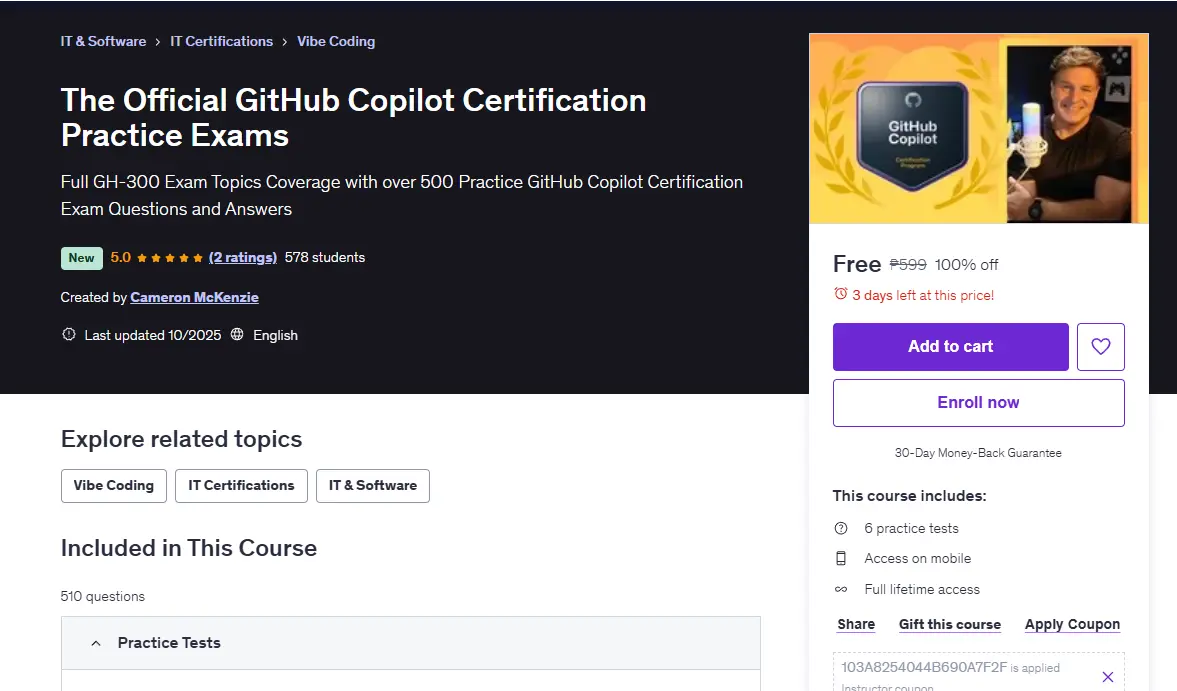Viewport: 1177px width, 691px height.
Task: Click the last updated clock icon
Action: pos(68,335)
